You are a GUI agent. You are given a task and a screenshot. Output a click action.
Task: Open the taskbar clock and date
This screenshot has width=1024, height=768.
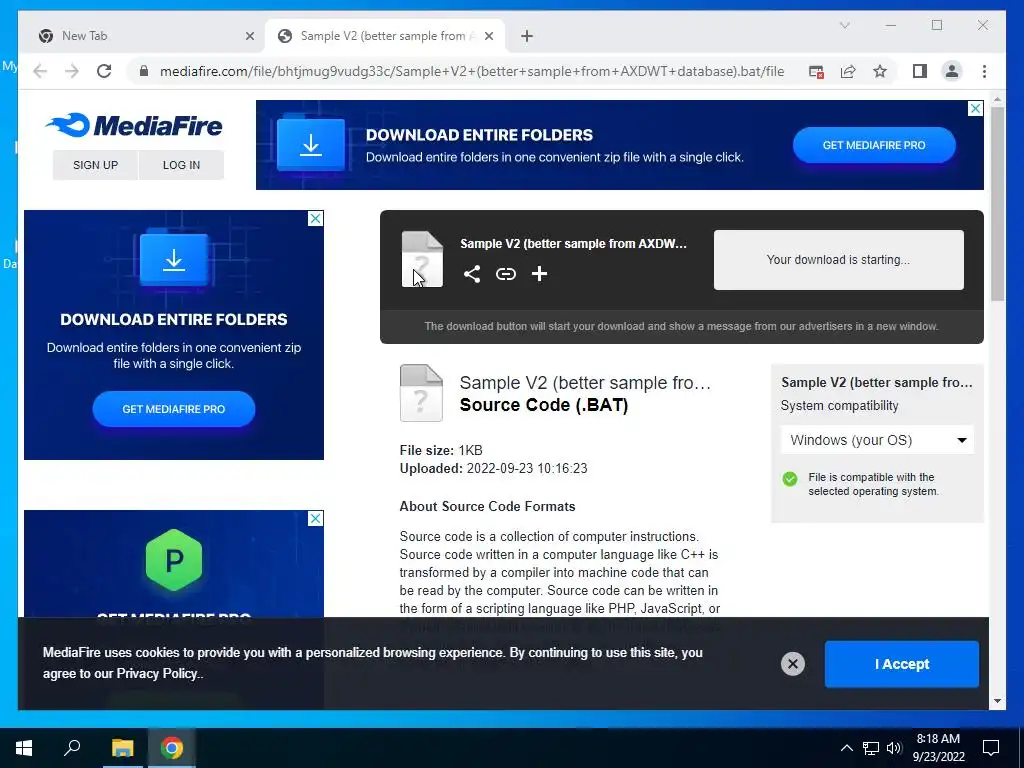pyautogui.click(x=938, y=748)
